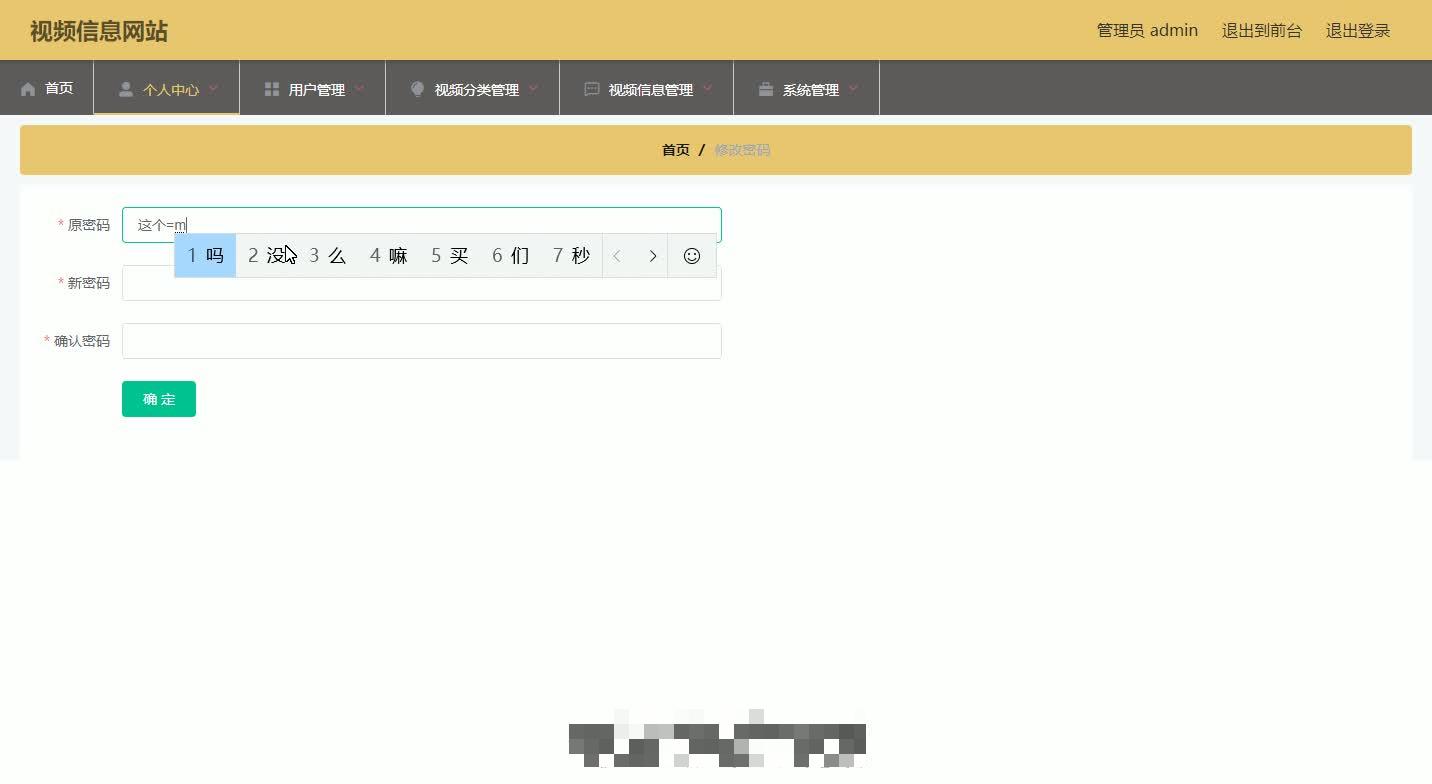Click the user icon beside 个人中心

coord(126,89)
